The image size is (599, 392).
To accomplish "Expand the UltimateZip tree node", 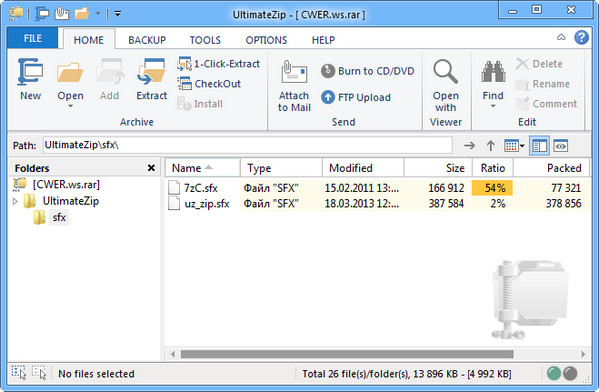I will click(15, 201).
